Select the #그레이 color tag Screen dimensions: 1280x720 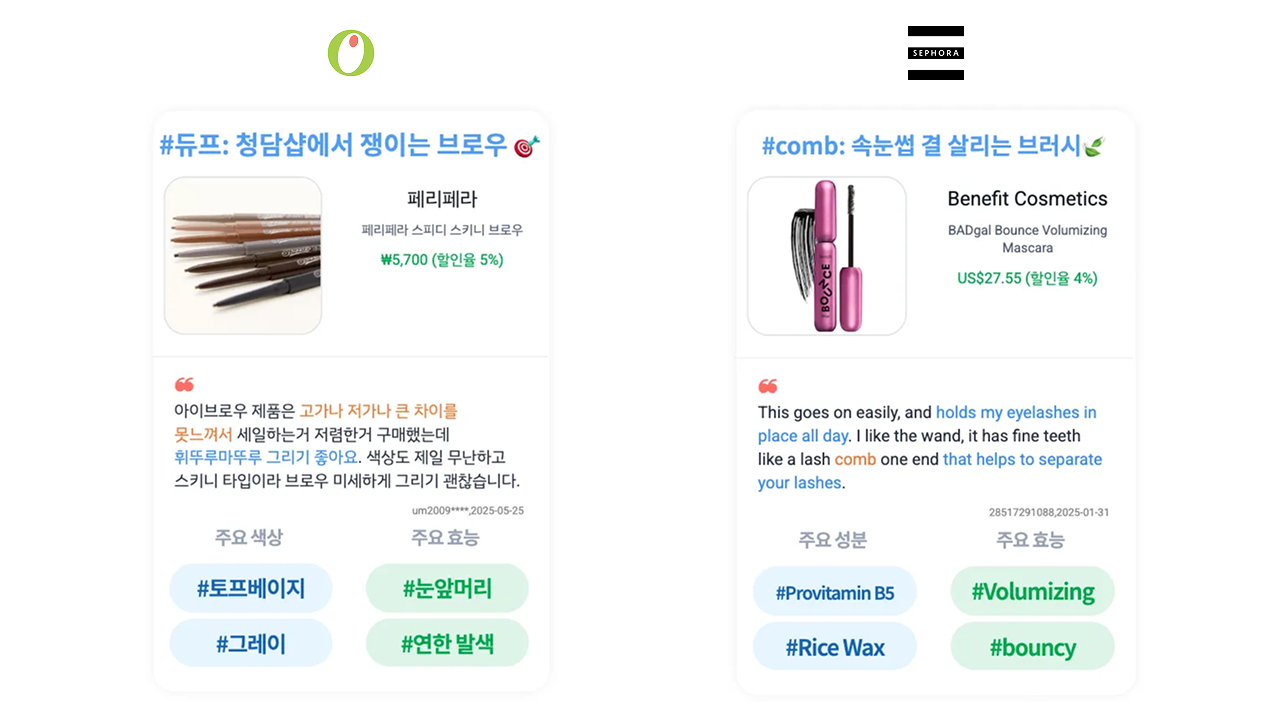point(251,643)
